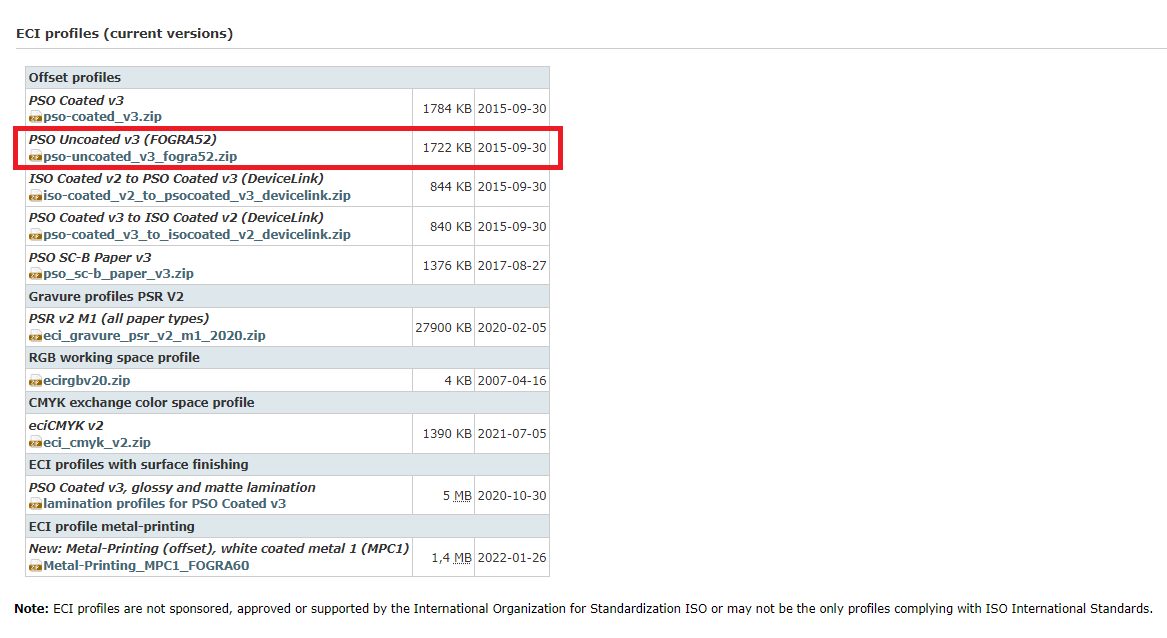This screenshot has width=1167, height=638.
Task: Download pso_sc-b_paper_v3.zip profile
Action: 118,273
